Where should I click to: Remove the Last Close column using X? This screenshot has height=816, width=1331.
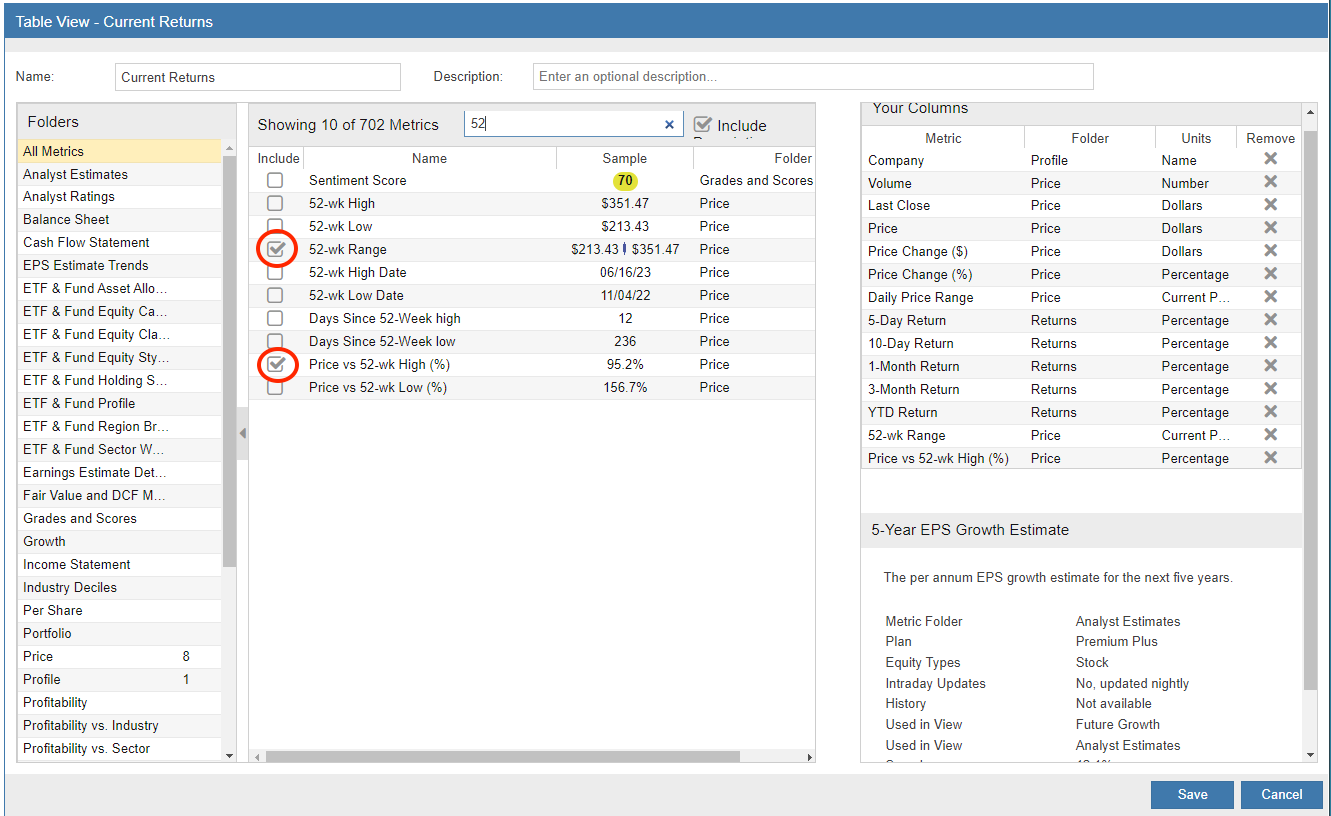coord(1270,205)
